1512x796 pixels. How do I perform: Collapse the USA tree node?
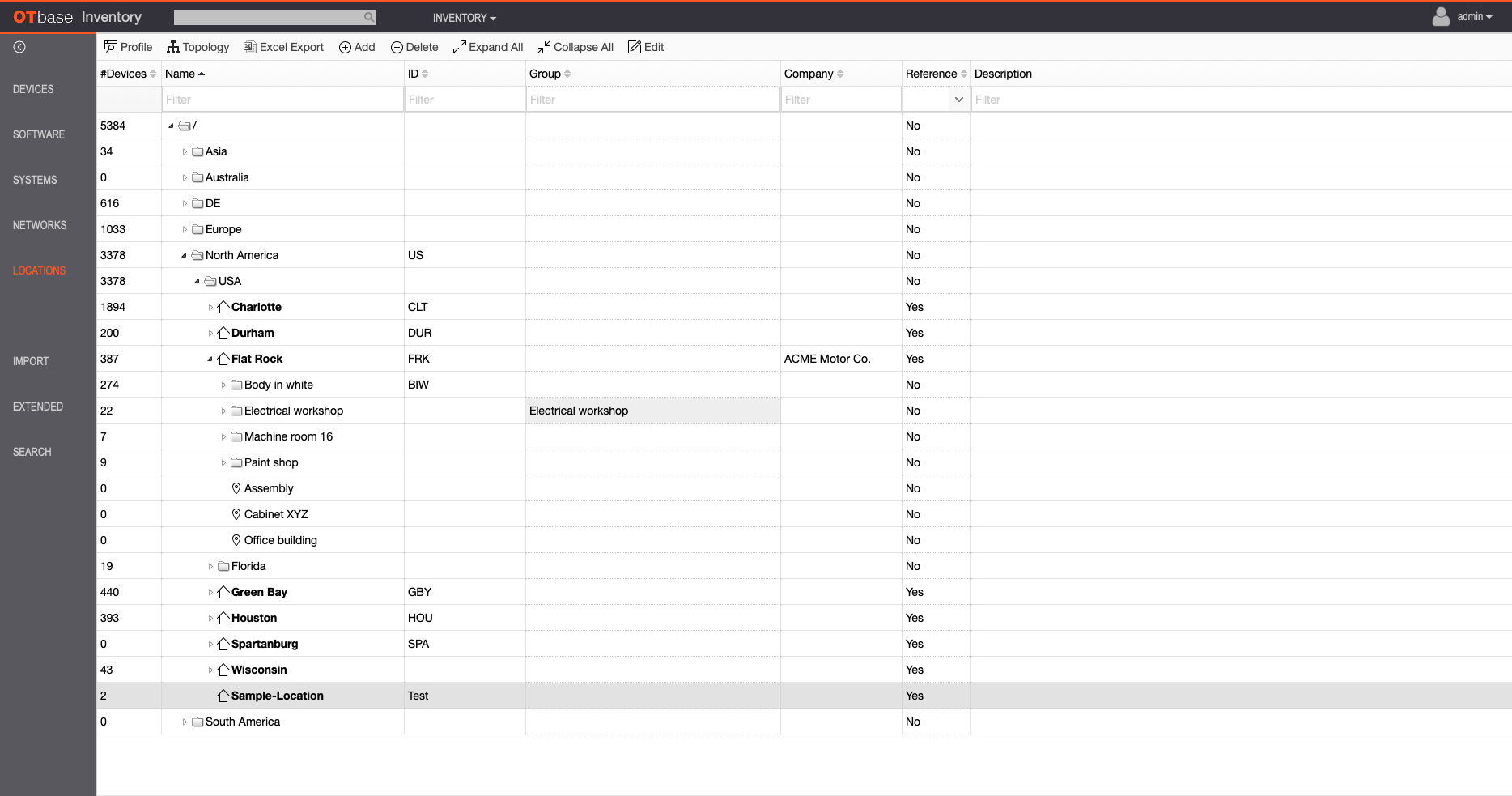197,281
